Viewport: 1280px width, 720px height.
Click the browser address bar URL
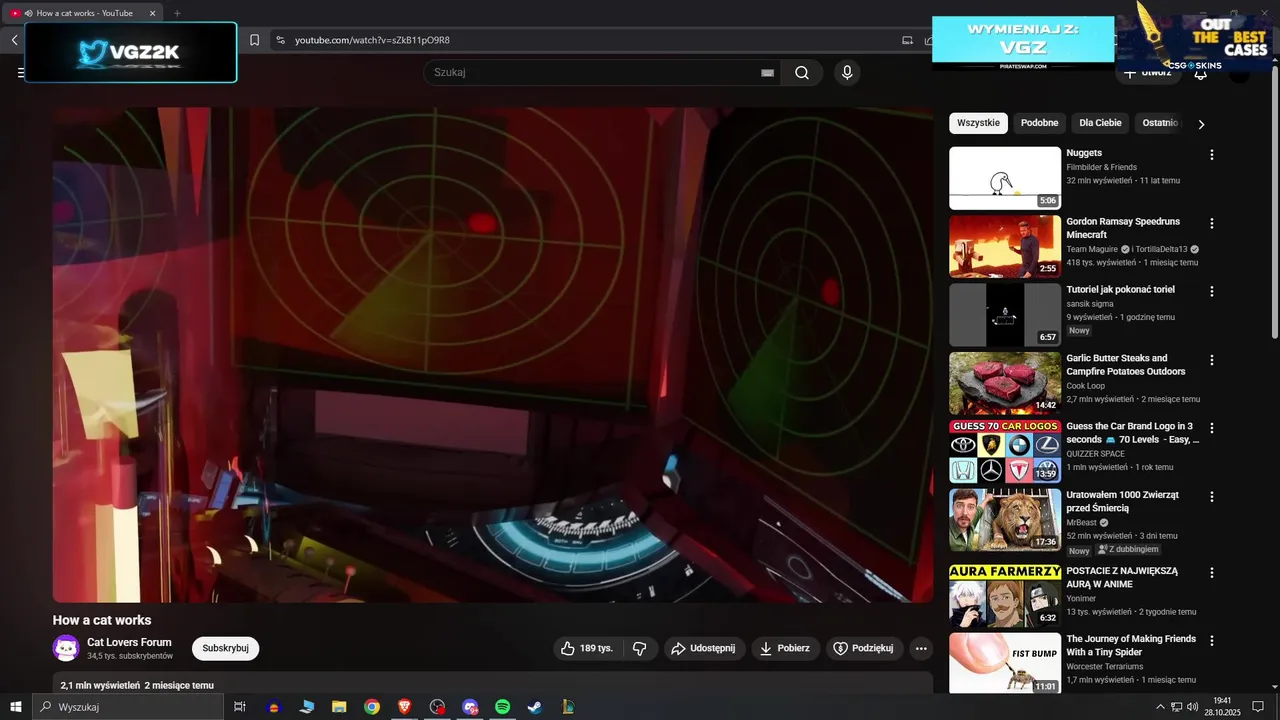[x=372, y=40]
